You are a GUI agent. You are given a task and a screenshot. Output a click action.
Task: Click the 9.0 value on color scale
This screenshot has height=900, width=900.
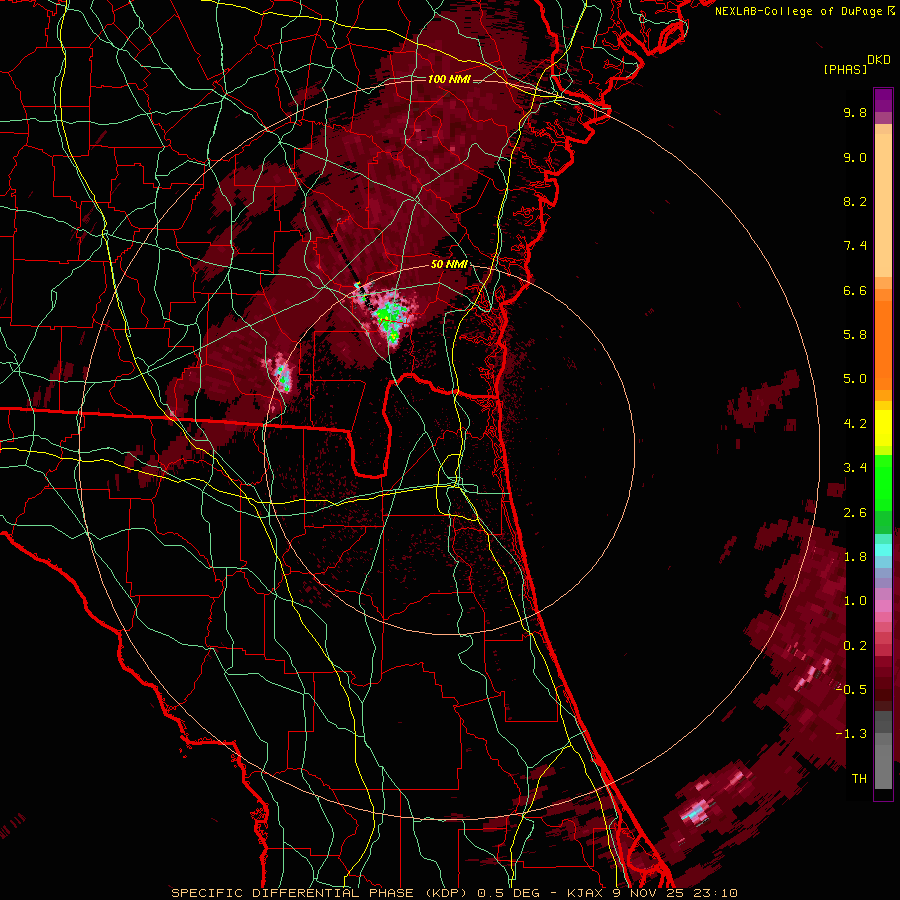pyautogui.click(x=855, y=157)
